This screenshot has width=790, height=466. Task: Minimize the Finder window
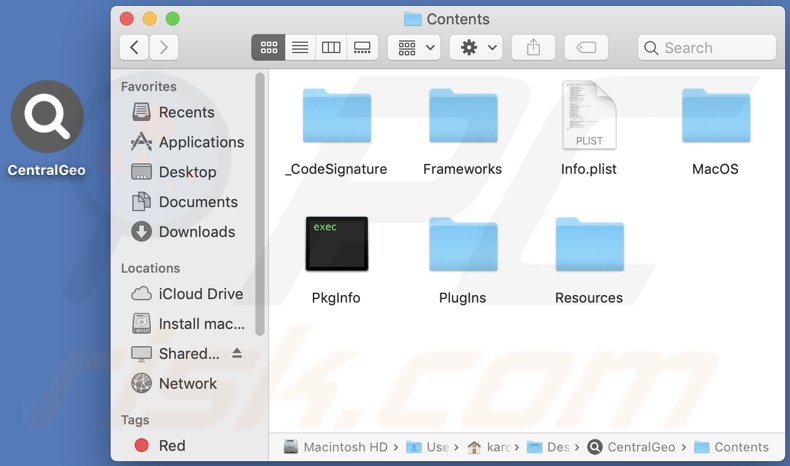click(150, 19)
